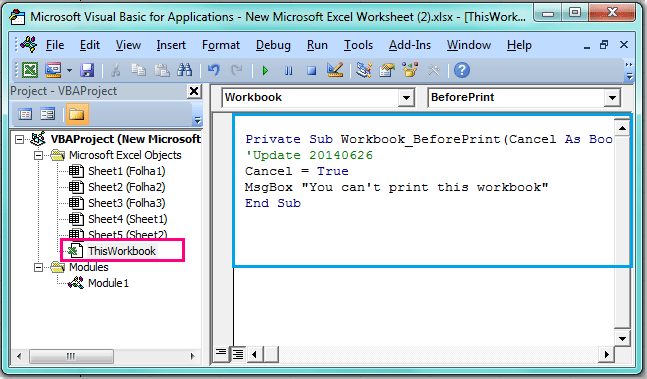Open the Insert UserForm dropdown arrow
The image size is (647, 379).
coord(69,71)
